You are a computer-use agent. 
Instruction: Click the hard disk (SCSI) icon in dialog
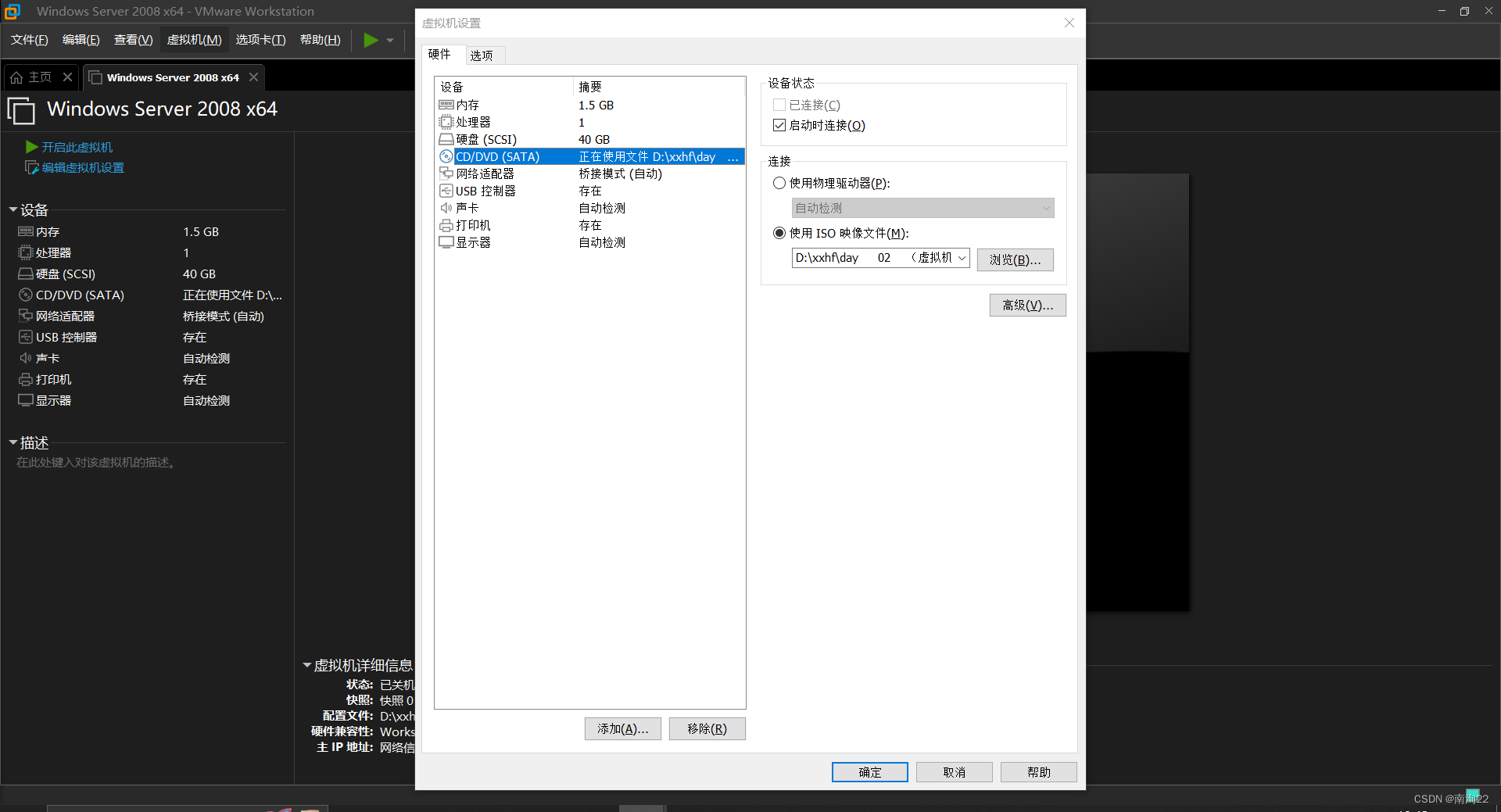[446, 139]
